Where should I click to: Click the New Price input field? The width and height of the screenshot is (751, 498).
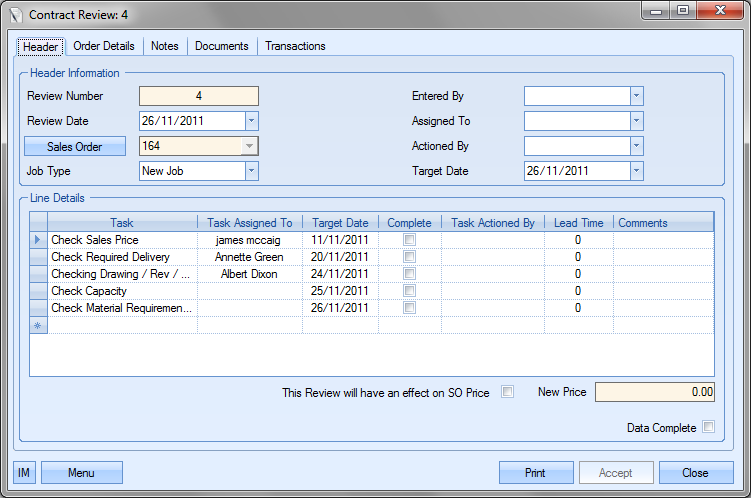point(655,392)
